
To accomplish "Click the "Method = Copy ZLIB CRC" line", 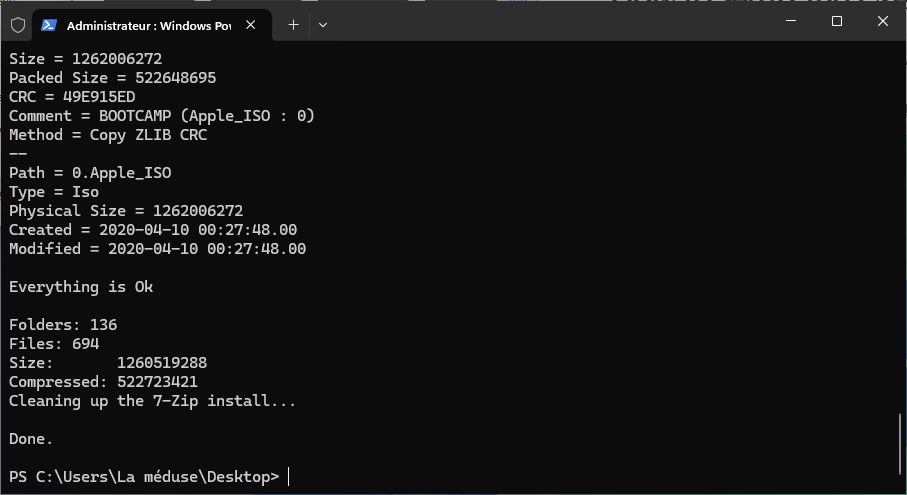I will 108,135.
